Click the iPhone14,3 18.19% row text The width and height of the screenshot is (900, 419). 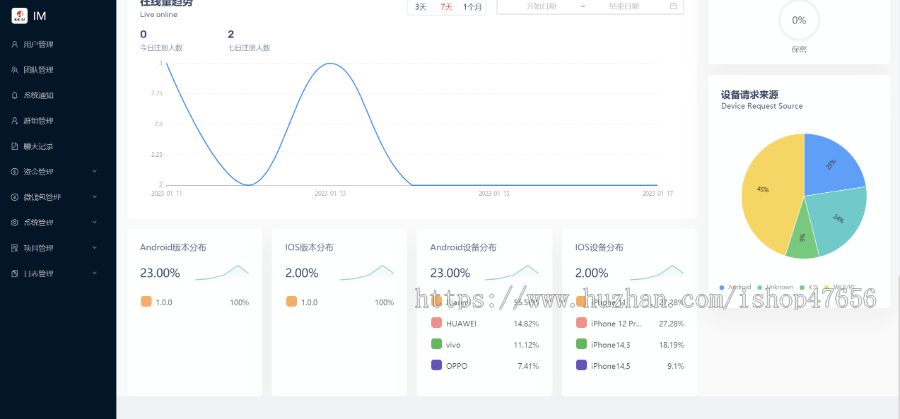(x=630, y=345)
